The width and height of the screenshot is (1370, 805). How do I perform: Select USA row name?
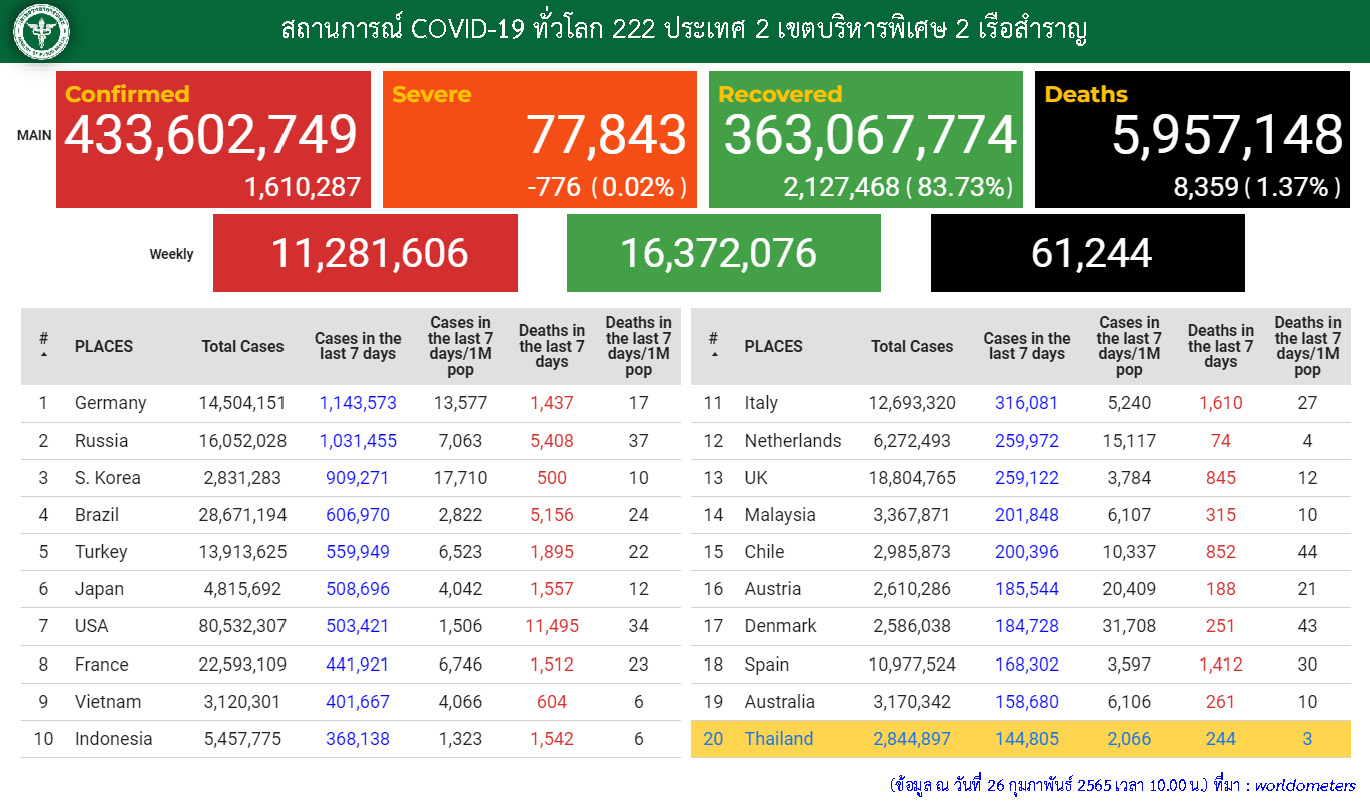click(92, 626)
